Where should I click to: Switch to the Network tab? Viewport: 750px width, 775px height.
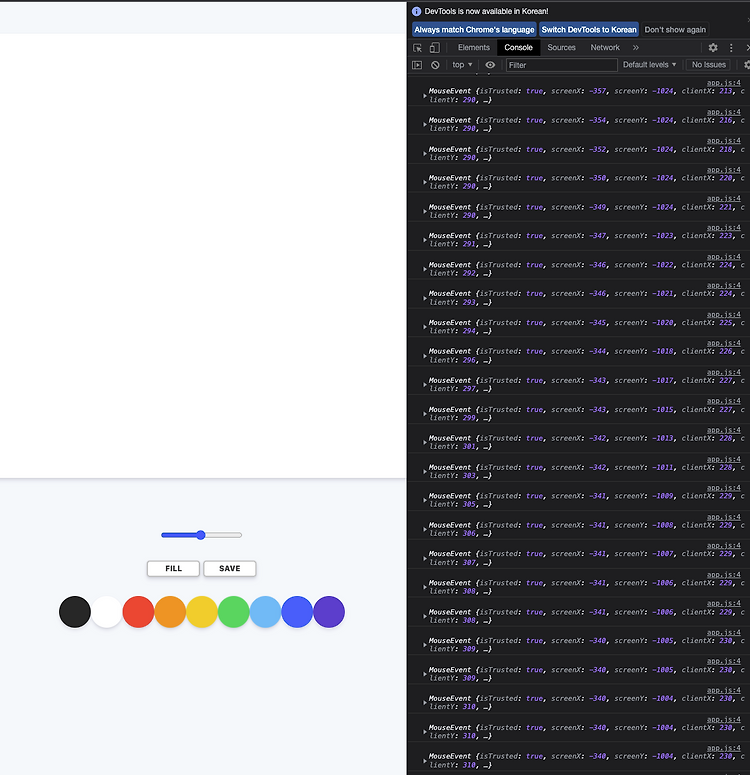[x=605, y=47]
